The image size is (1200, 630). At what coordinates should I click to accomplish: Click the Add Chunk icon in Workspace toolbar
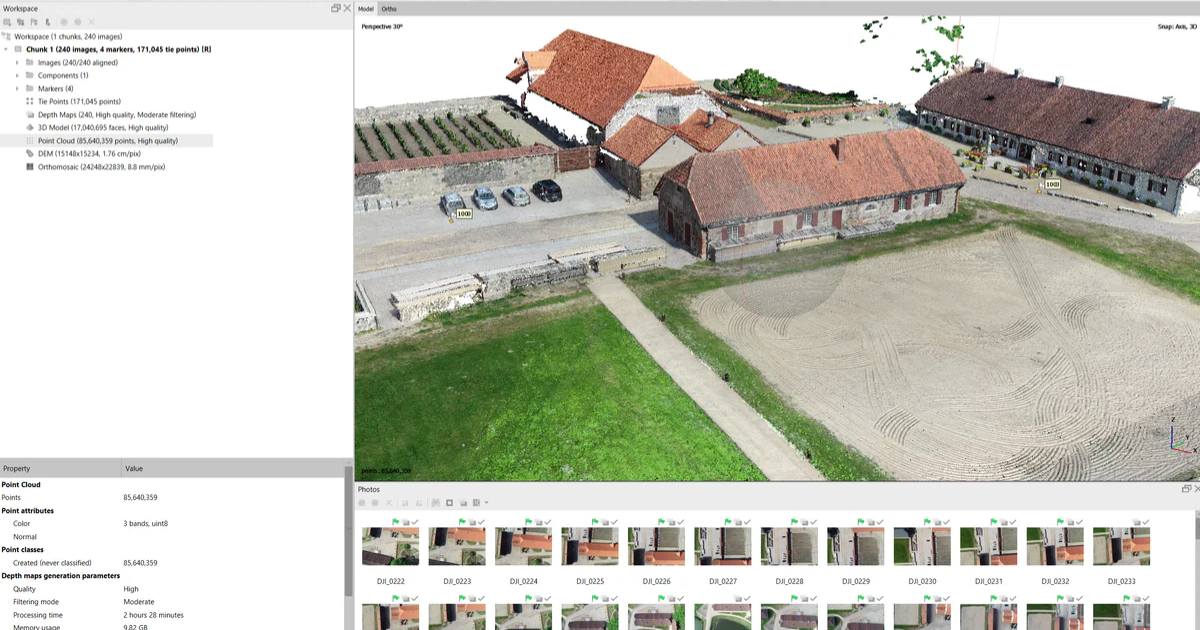pos(8,21)
